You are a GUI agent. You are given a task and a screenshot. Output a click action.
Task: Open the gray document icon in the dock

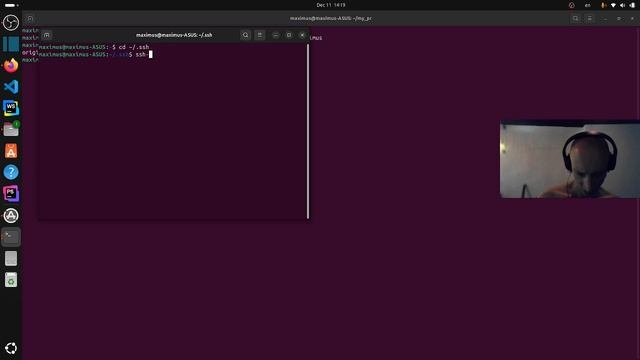click(11, 258)
